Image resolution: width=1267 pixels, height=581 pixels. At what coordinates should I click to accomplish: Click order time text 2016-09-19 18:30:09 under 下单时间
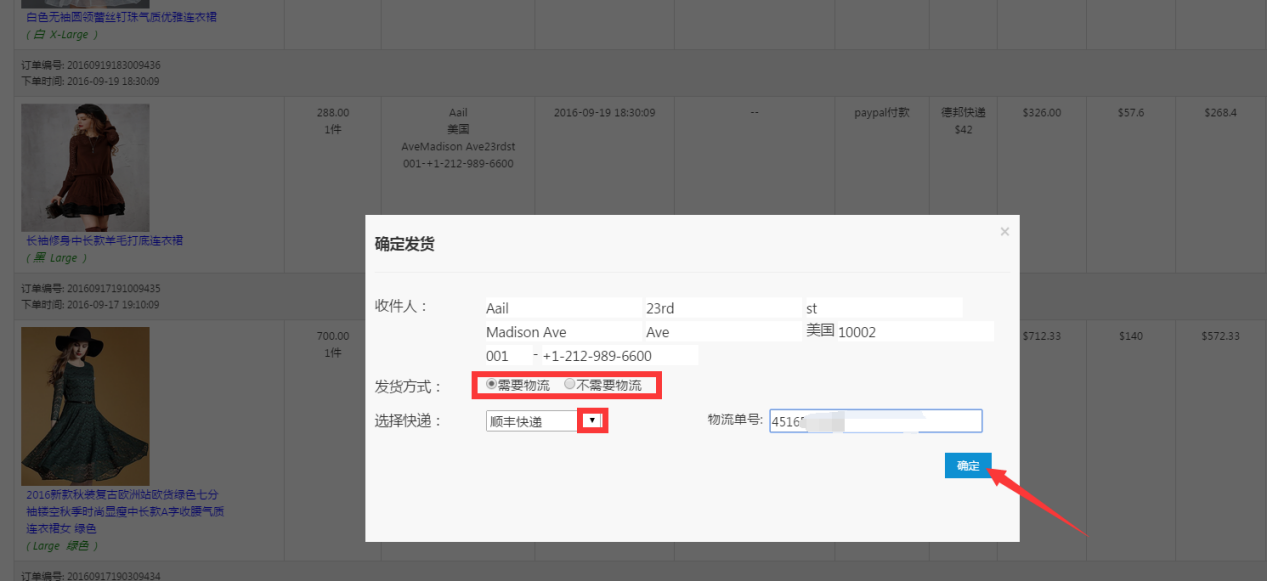pyautogui.click(x=113, y=81)
